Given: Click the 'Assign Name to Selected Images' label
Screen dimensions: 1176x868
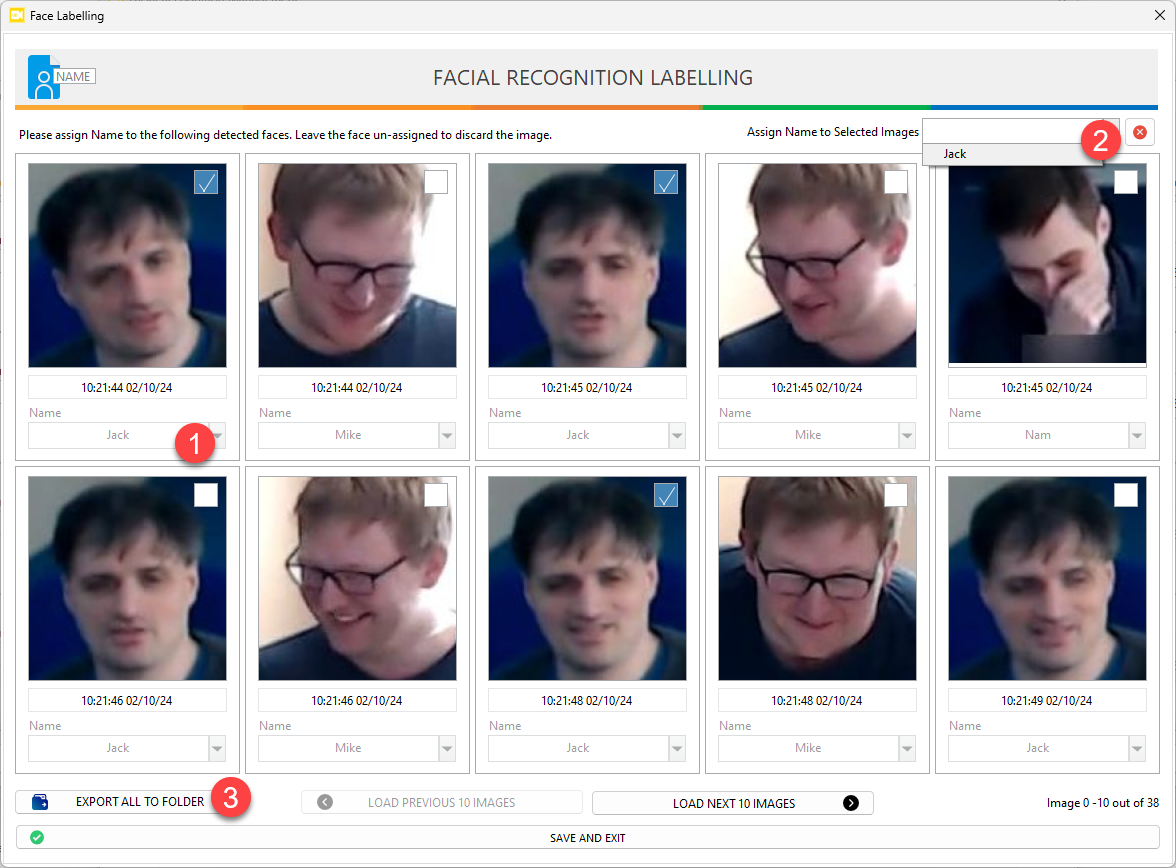Looking at the screenshot, I should (x=832, y=132).
